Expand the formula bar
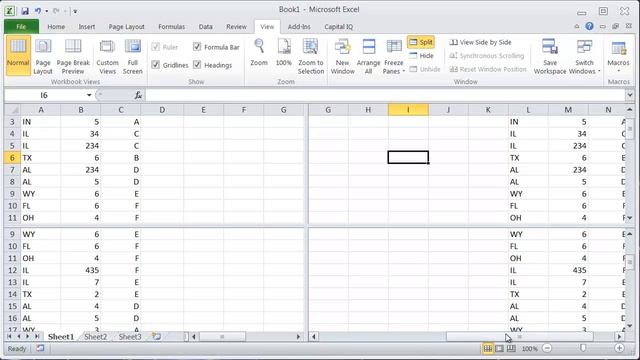The image size is (640, 360). click(630, 95)
